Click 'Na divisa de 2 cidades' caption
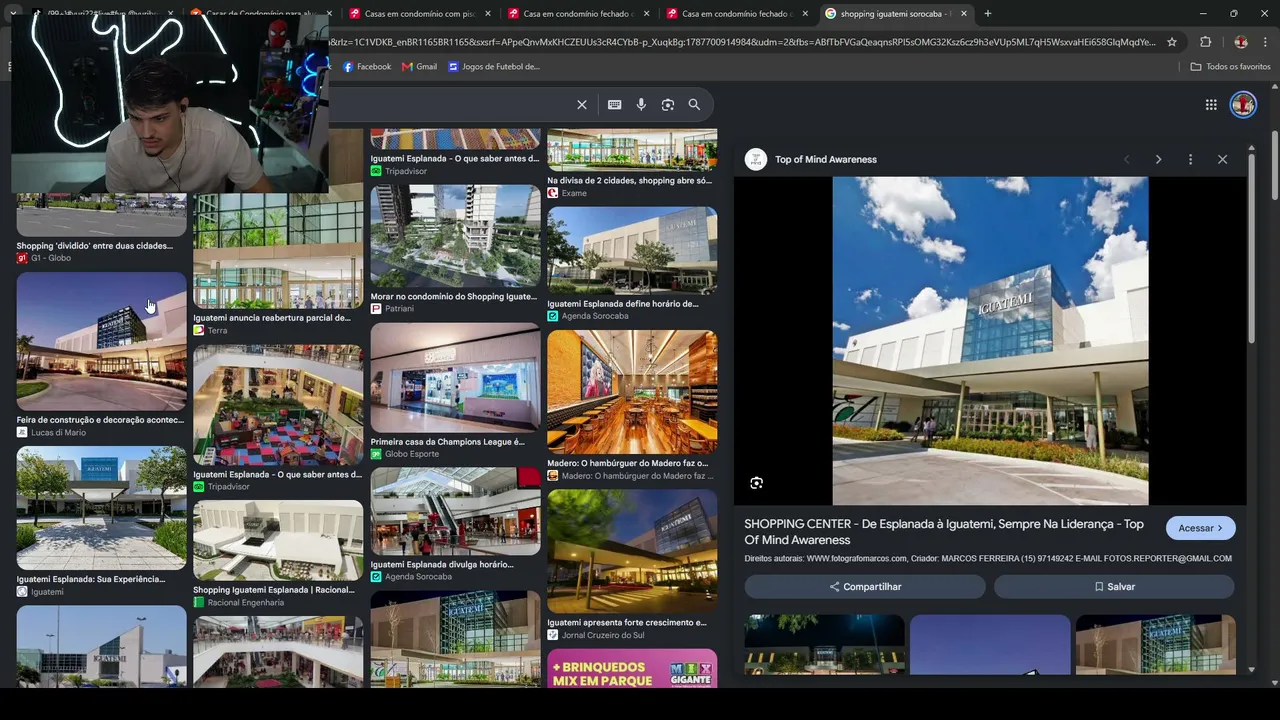The height and width of the screenshot is (720, 1280). click(629, 181)
